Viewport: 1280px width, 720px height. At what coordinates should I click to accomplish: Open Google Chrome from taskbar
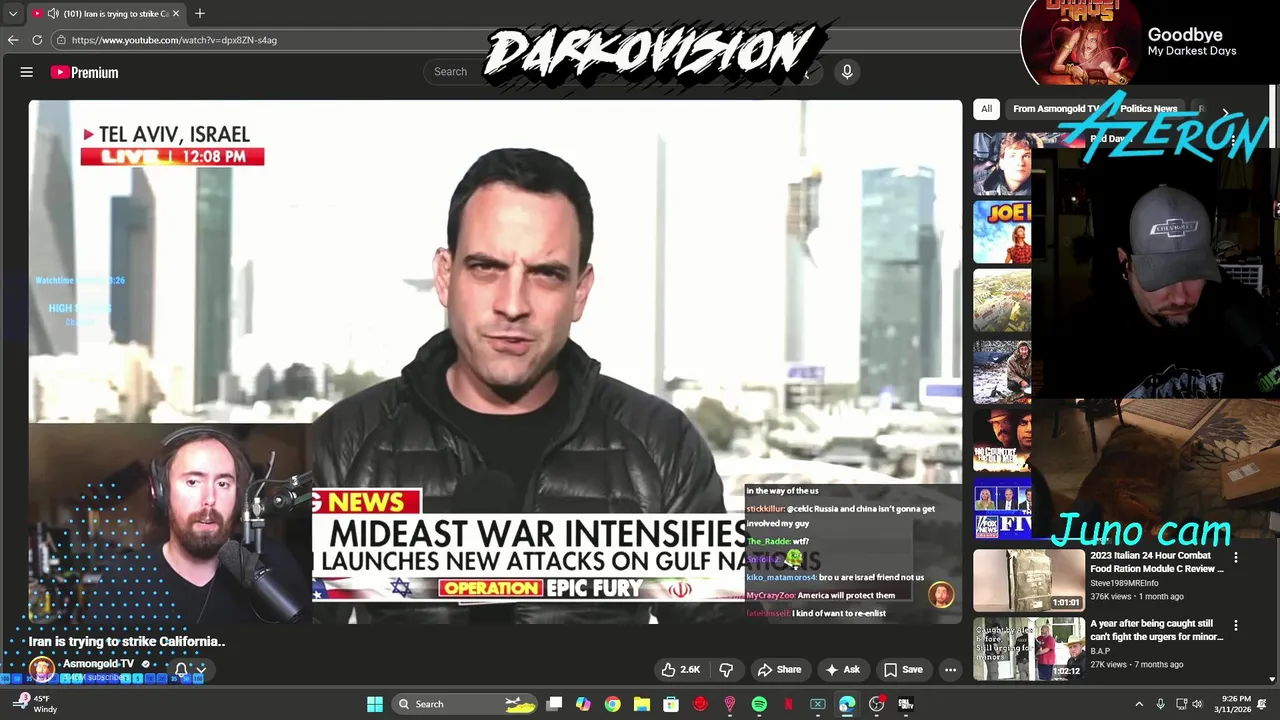pos(612,704)
